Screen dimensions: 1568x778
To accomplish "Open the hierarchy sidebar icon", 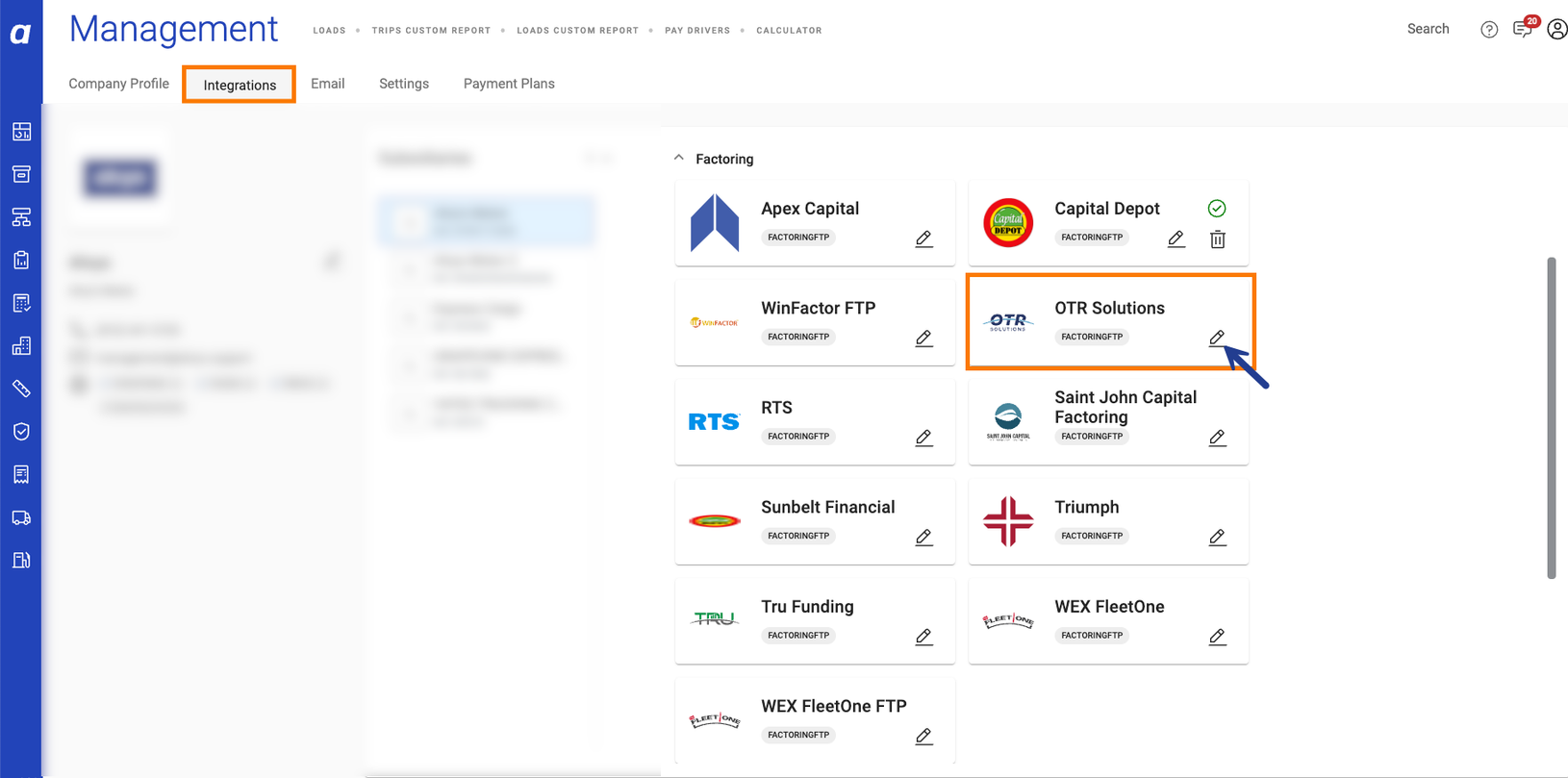I will point(21,217).
